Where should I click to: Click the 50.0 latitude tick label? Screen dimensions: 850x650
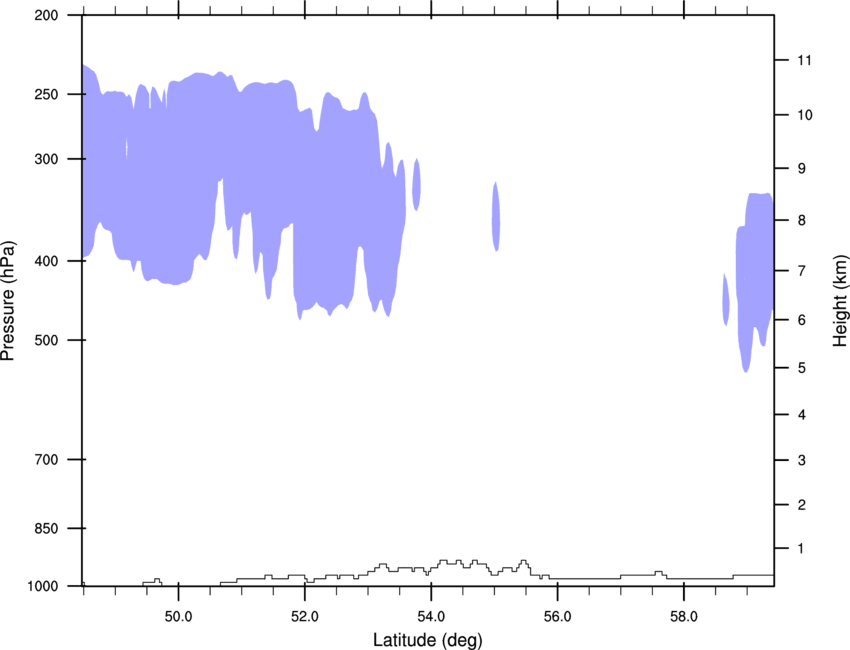pyautogui.click(x=178, y=617)
